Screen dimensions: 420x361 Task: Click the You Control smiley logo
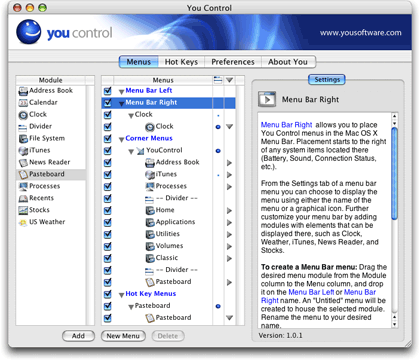pyautogui.click(x=29, y=32)
